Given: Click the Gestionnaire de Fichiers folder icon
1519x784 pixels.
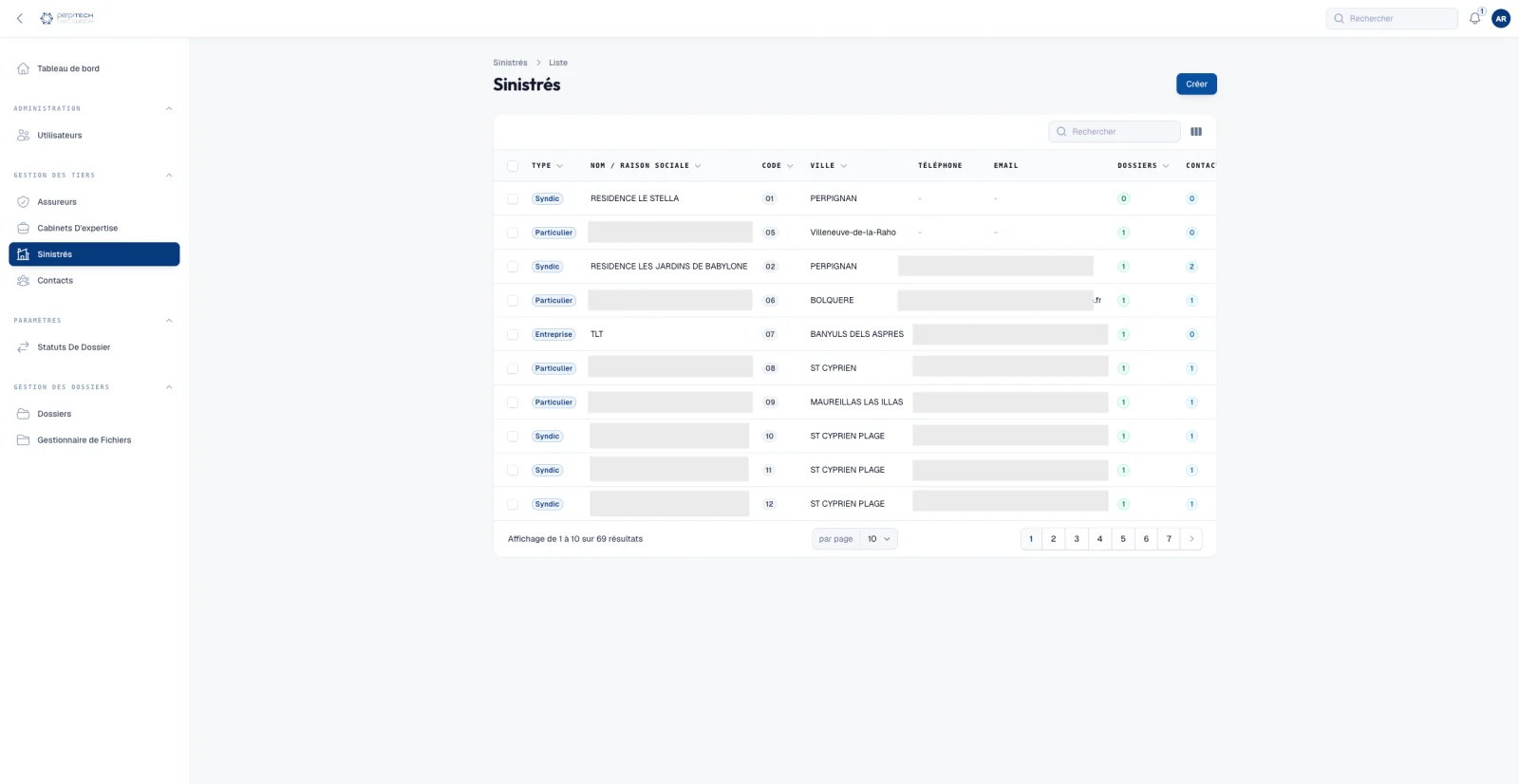Looking at the screenshot, I should pyautogui.click(x=24, y=439).
